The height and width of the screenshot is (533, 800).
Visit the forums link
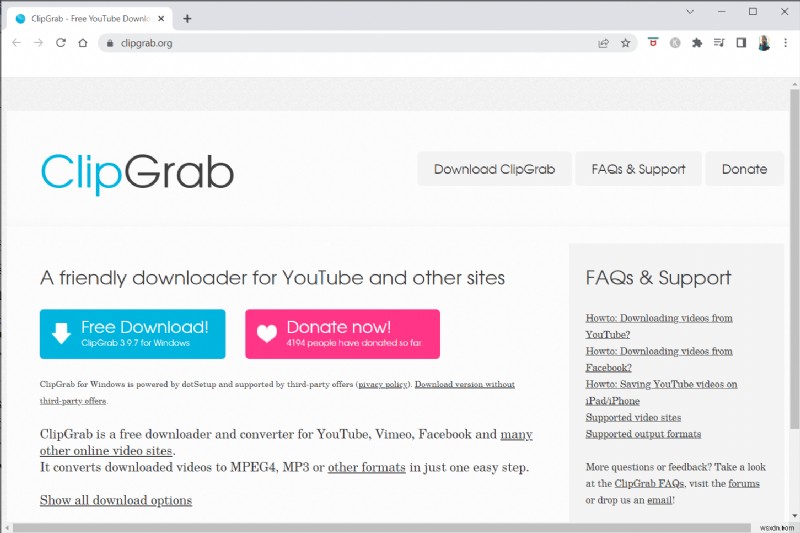(744, 484)
